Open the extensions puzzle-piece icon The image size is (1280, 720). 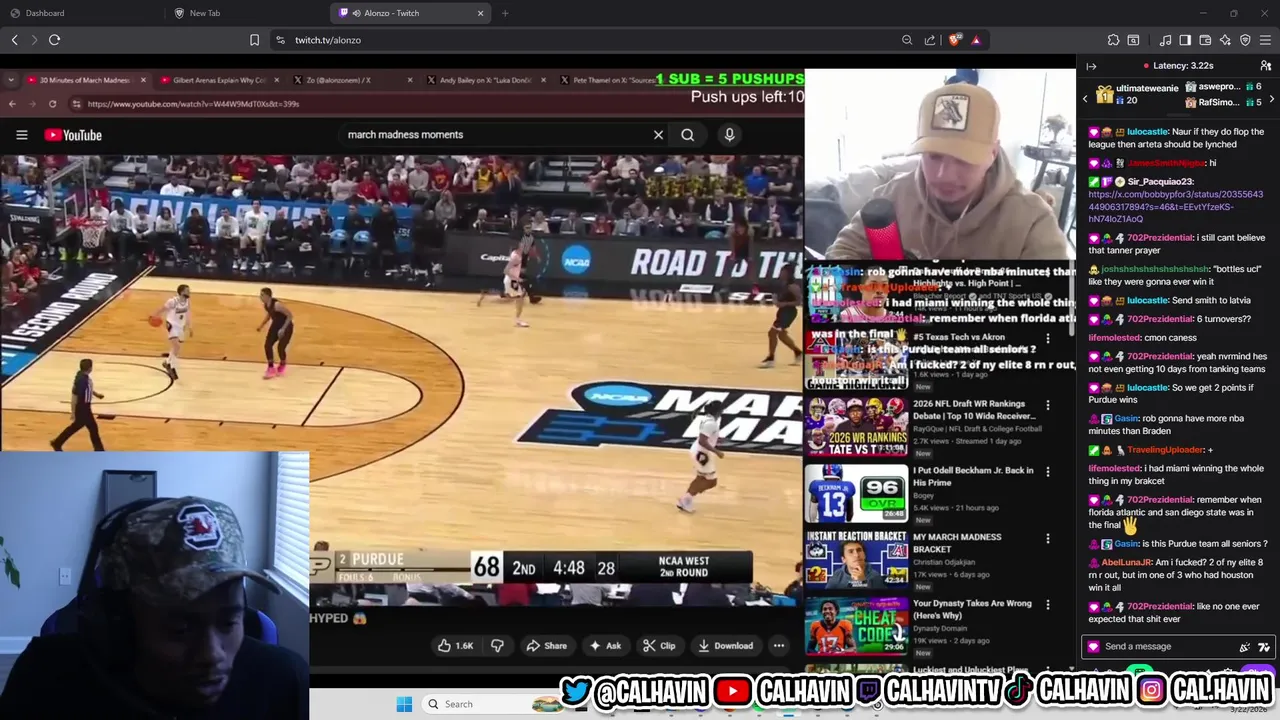click(1113, 40)
